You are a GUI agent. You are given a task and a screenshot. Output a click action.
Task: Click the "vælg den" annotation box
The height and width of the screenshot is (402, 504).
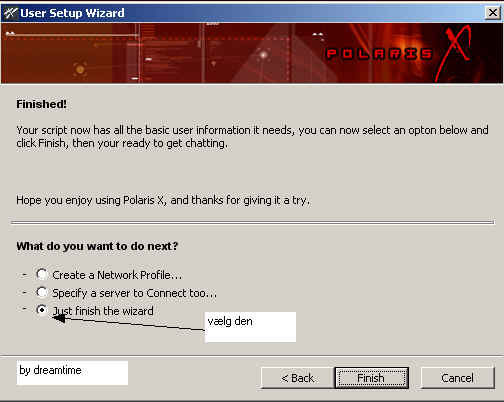(x=250, y=327)
